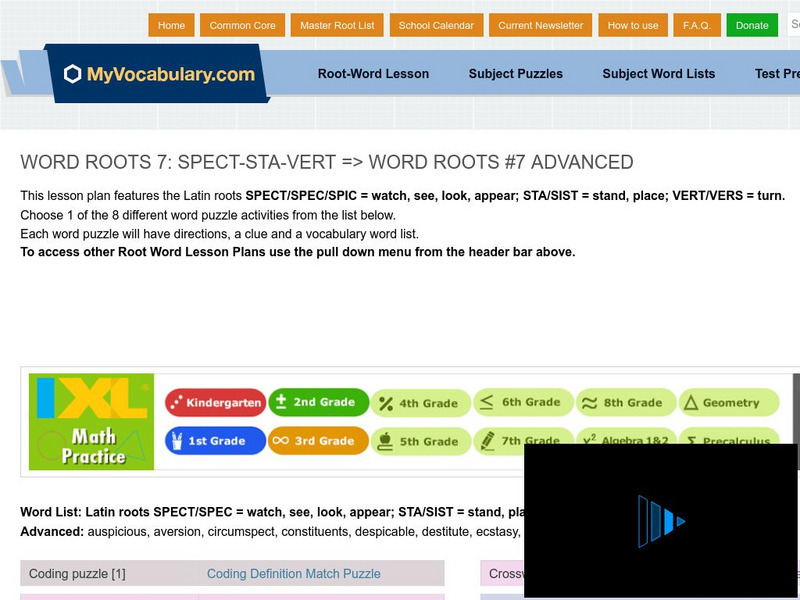The height and width of the screenshot is (600, 800).
Task: Select Master Root List in header
Action: [x=339, y=25]
